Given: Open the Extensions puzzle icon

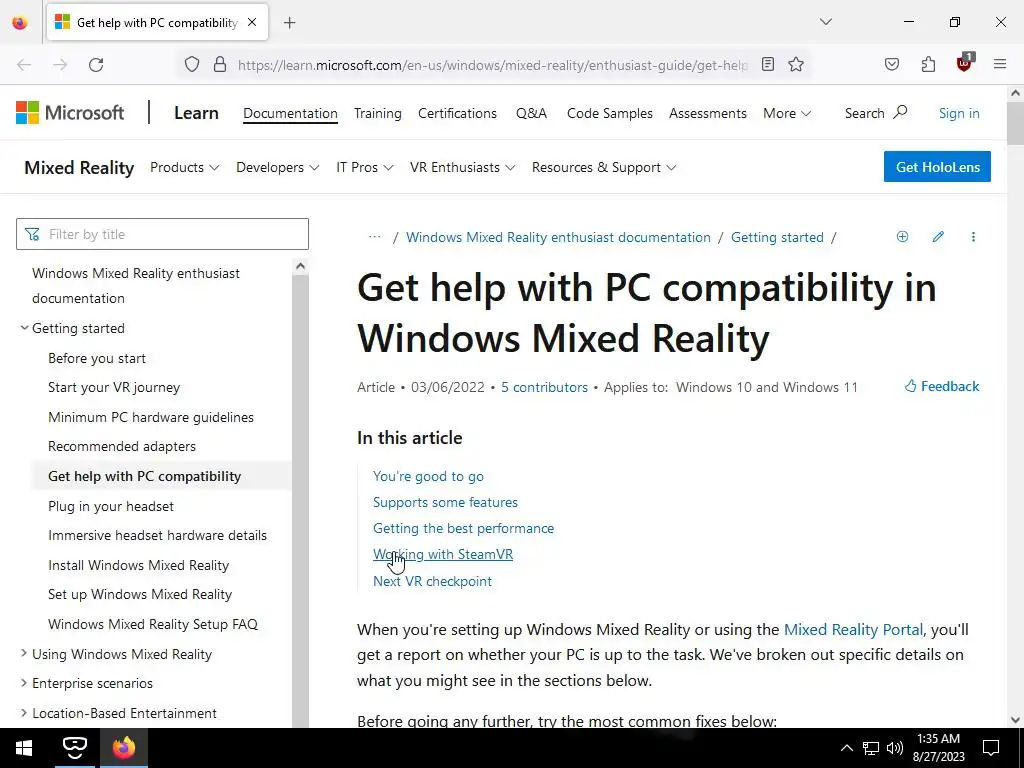Looking at the screenshot, I should [928, 64].
